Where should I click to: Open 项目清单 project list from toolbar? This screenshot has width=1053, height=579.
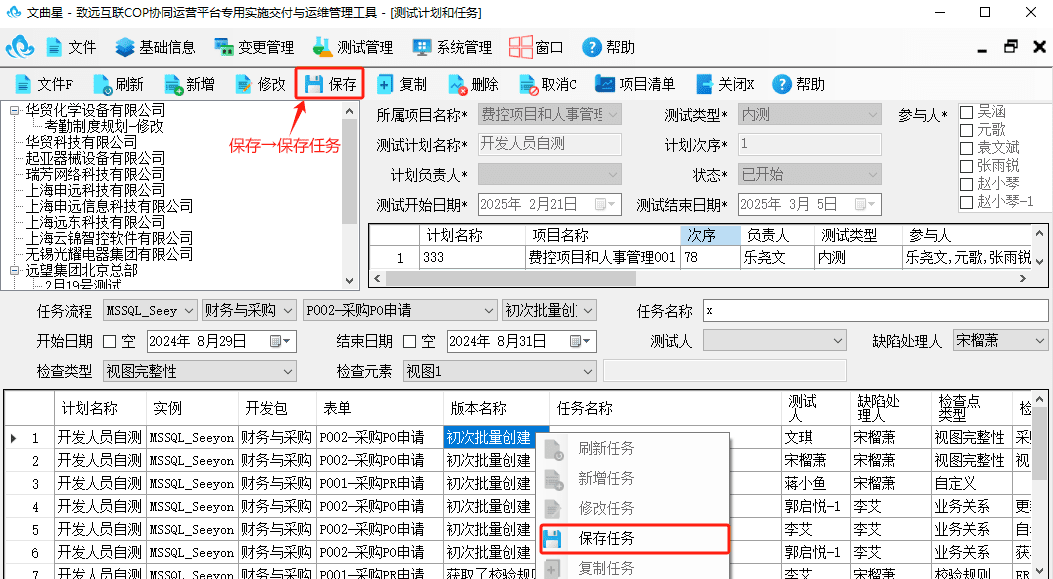click(x=635, y=84)
